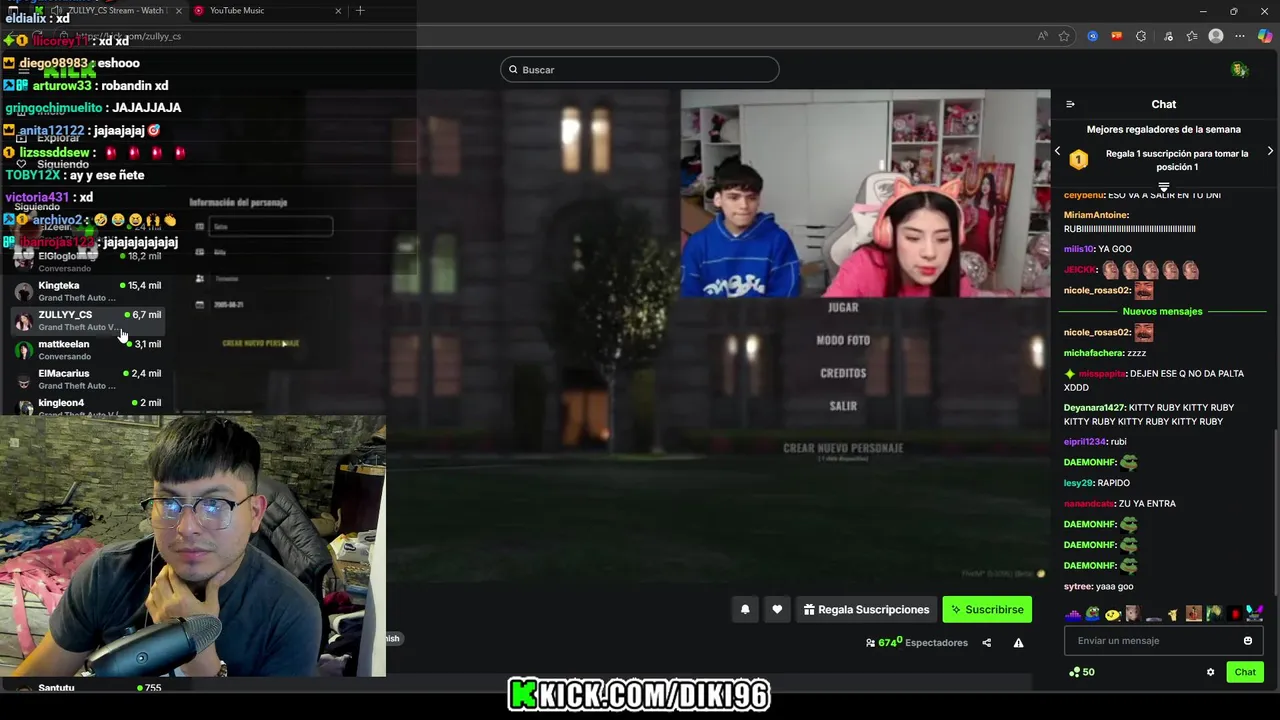Open Santutu channel in sidebar

88,688
